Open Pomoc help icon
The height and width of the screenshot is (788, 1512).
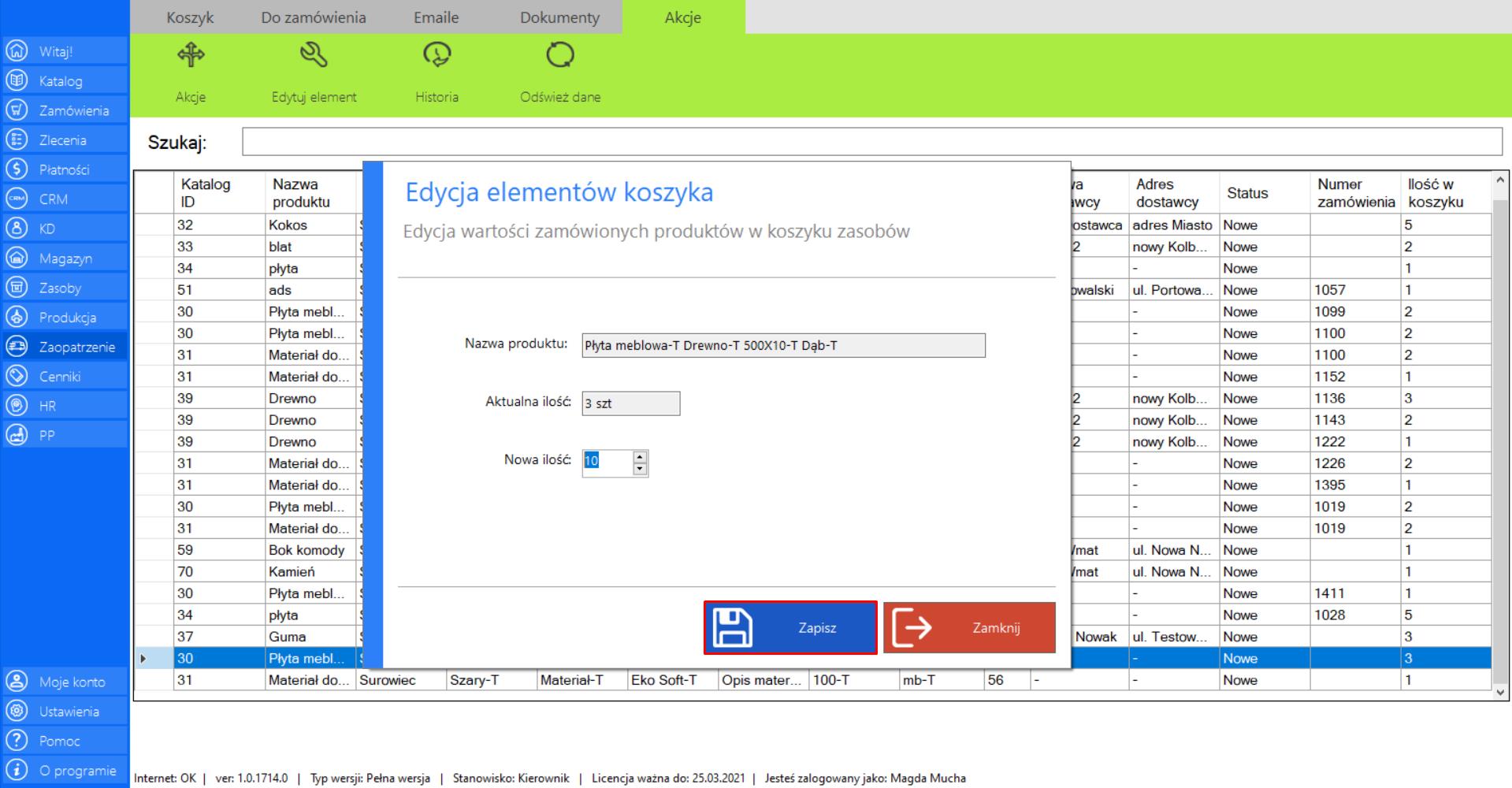click(17, 741)
